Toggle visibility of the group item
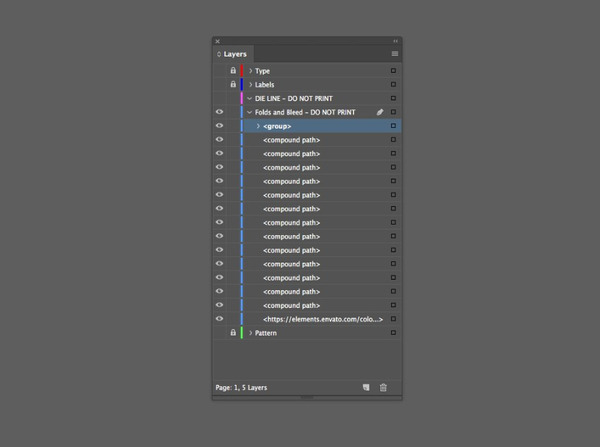 click(x=219, y=126)
